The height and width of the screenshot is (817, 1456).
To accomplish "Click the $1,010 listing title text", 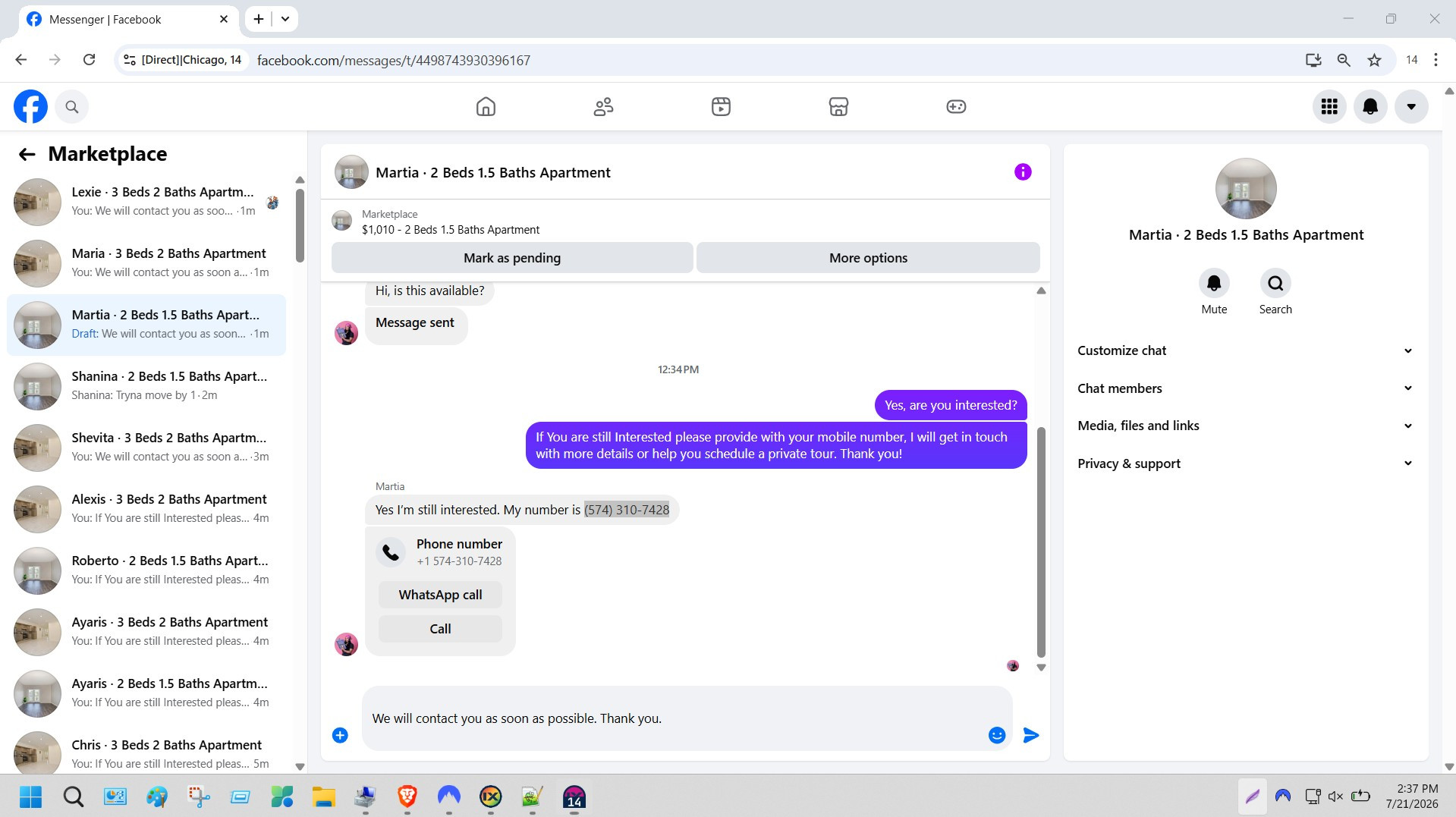I will 451,230.
